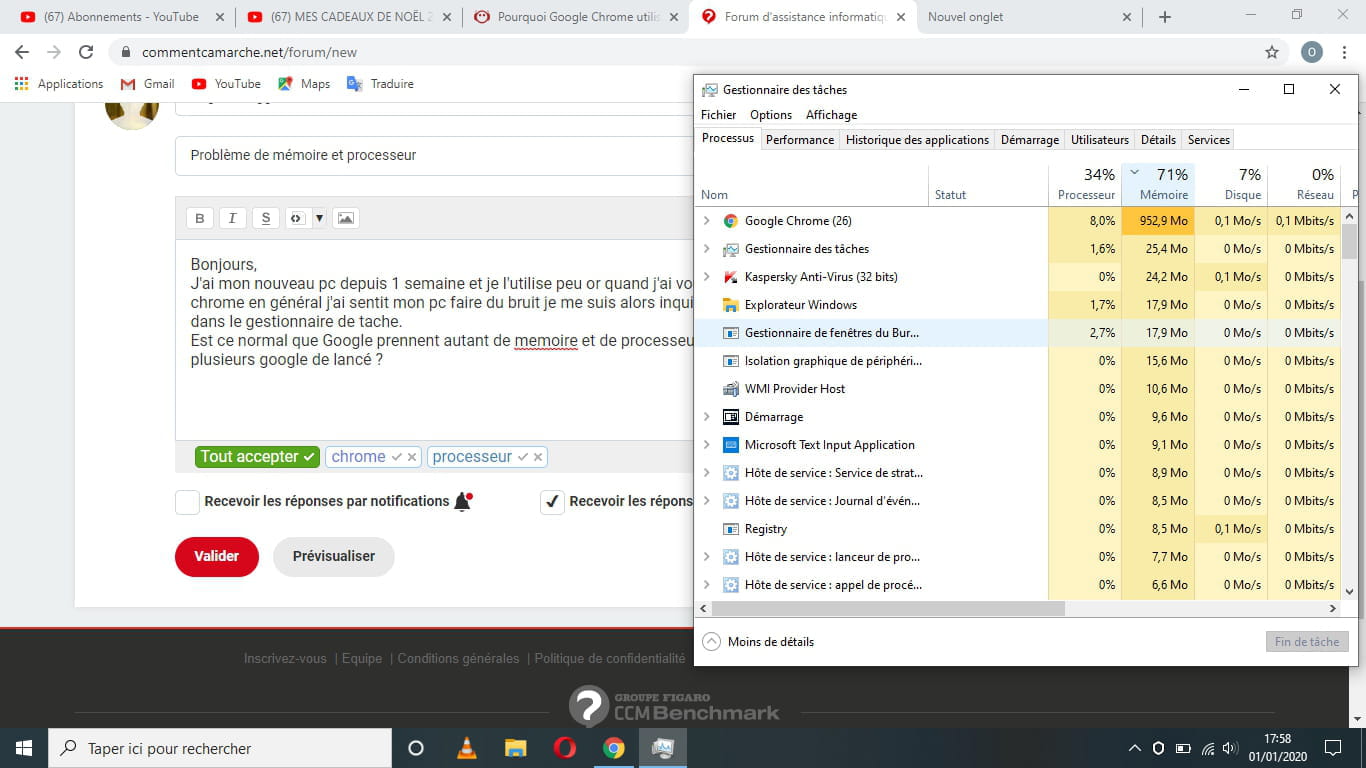
Task: Open the Options menu in Task Manager
Action: coord(770,115)
